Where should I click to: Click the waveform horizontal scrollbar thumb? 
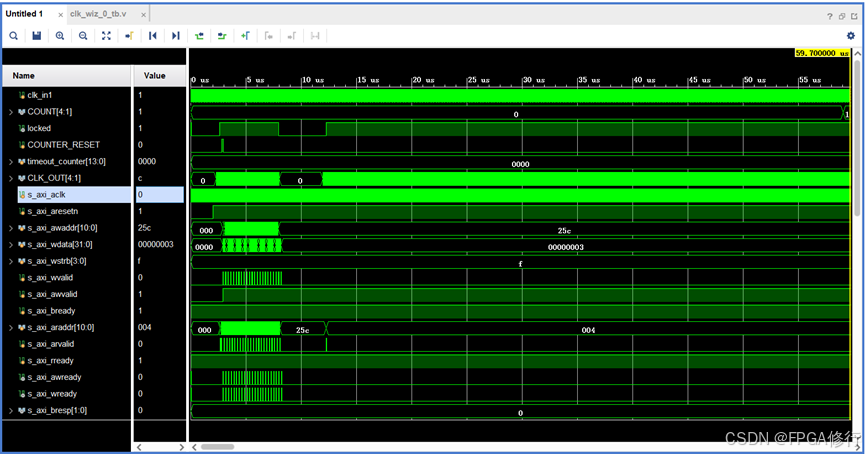point(217,447)
